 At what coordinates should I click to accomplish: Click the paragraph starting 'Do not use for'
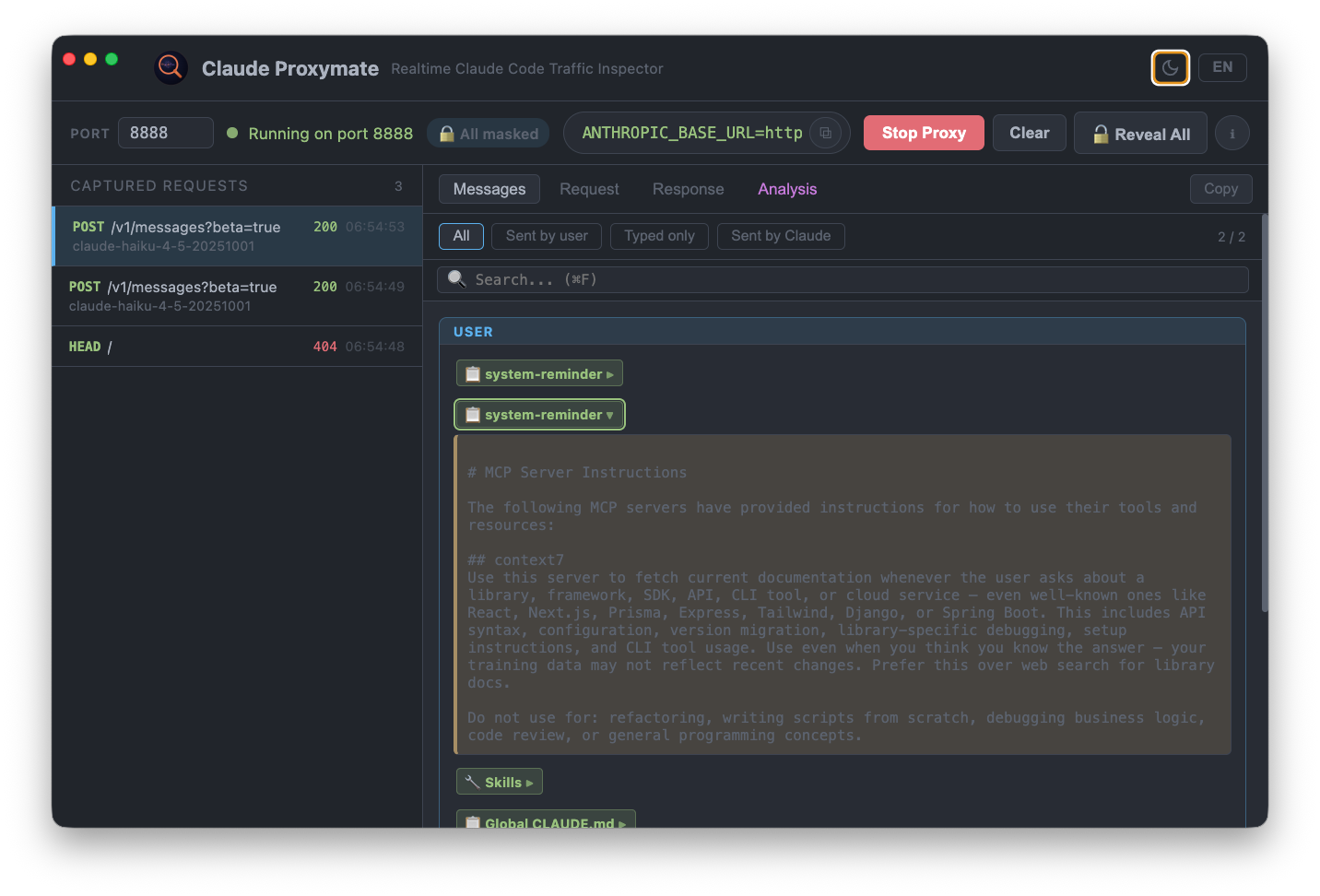tap(836, 726)
